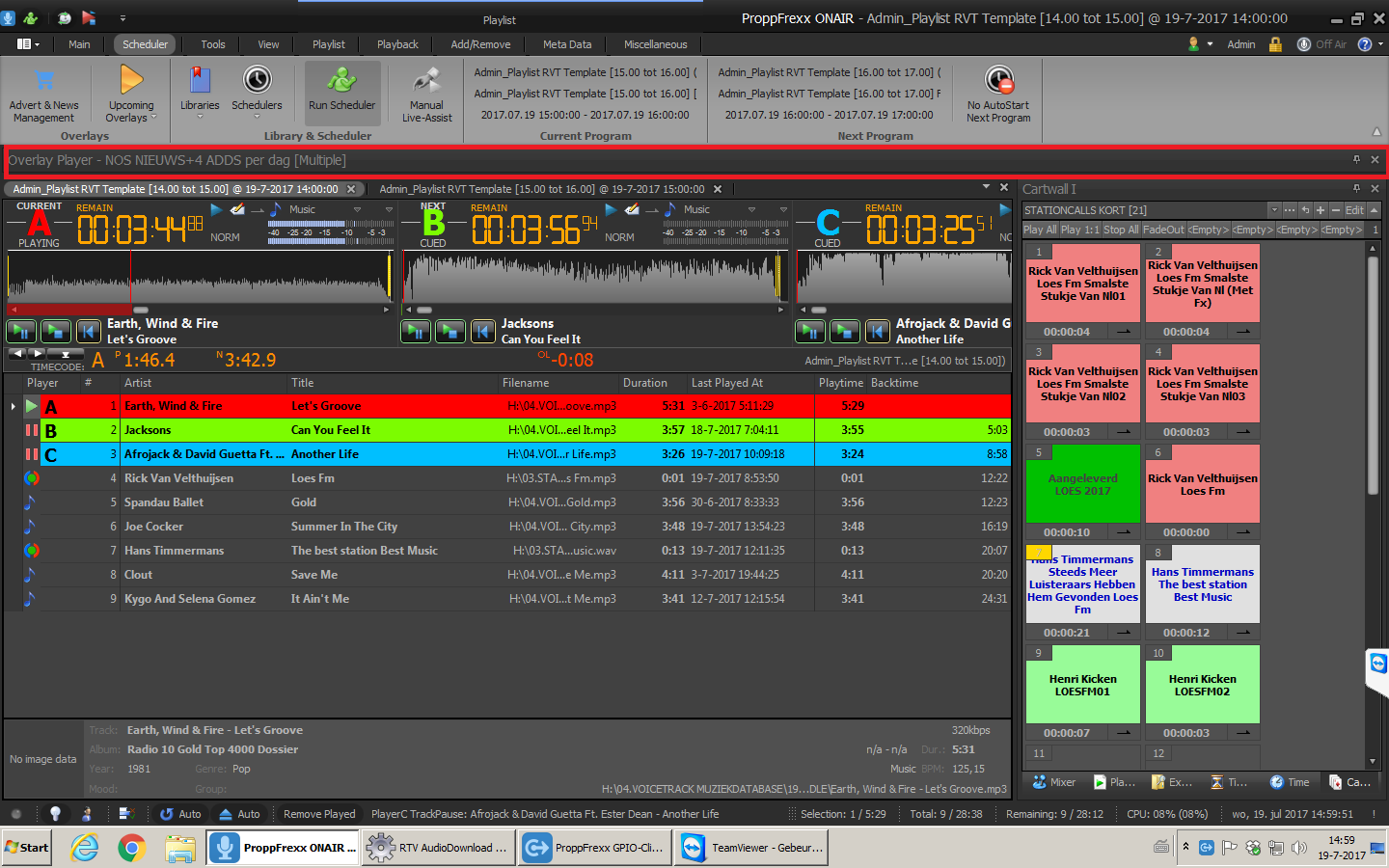This screenshot has height=868, width=1389.
Task: Toggle loop arrow on cart 8
Action: 1243,633
